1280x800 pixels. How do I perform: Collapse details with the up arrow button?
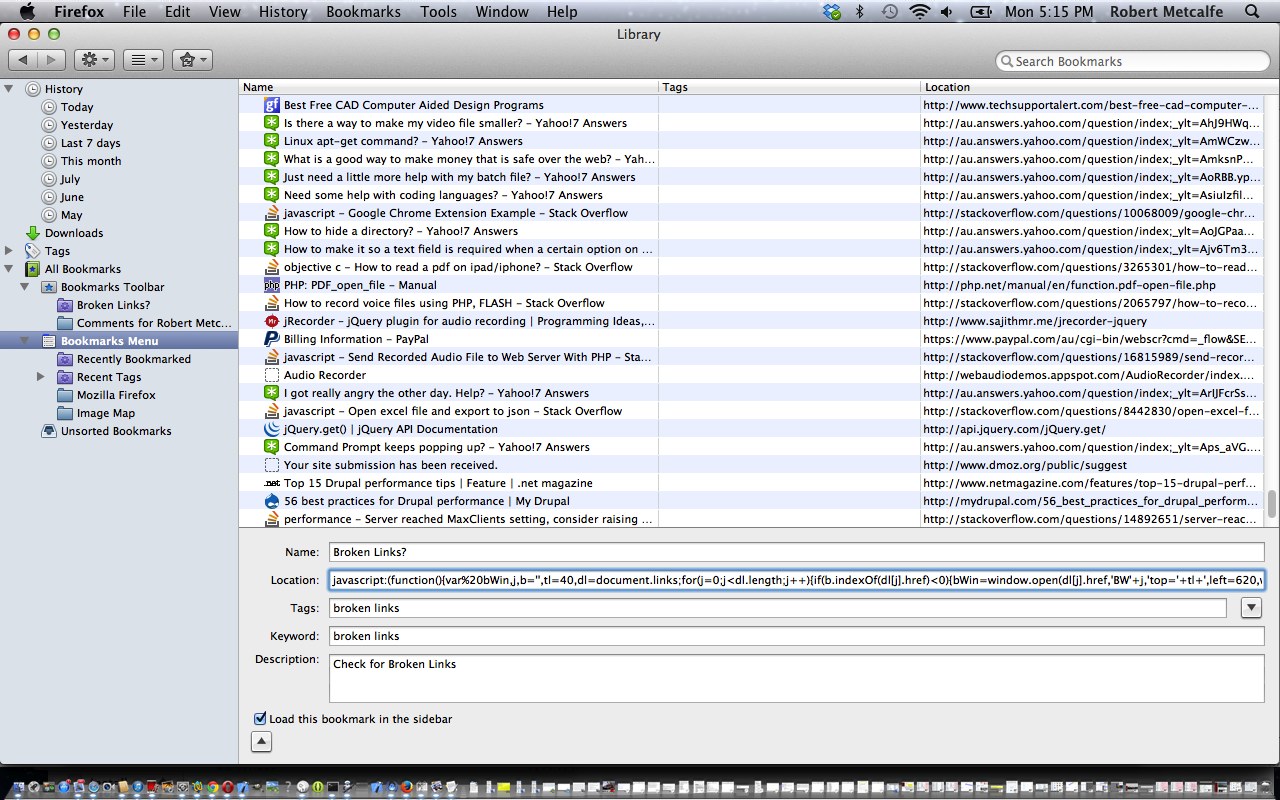click(x=261, y=741)
